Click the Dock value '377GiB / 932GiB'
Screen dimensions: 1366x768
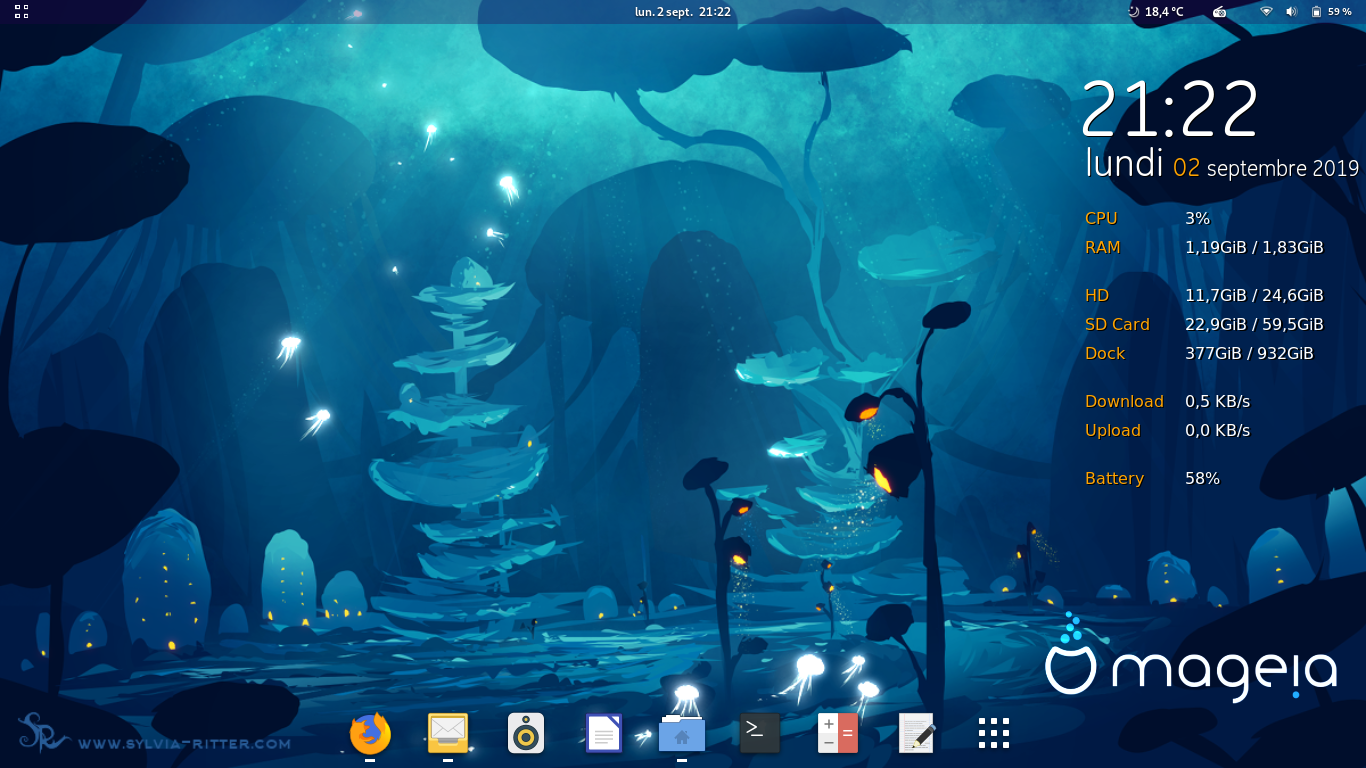tap(1249, 353)
